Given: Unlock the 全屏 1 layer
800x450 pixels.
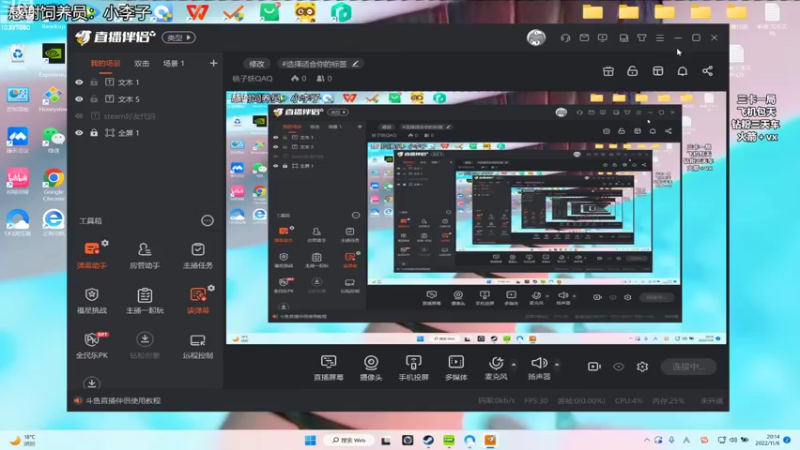Looking at the screenshot, I should click(94, 133).
